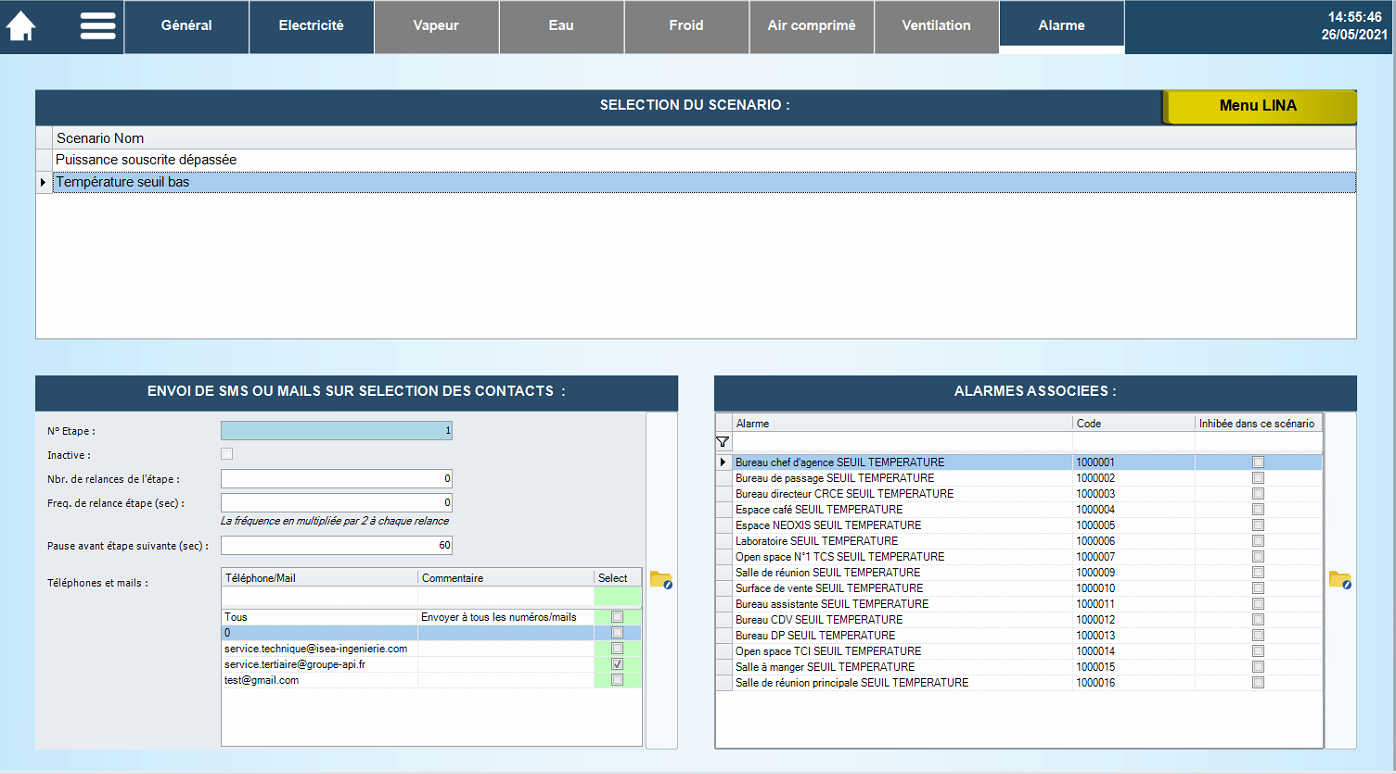This screenshot has width=1396, height=774.
Task: Click Scenario Nom column header
Action: [704, 138]
